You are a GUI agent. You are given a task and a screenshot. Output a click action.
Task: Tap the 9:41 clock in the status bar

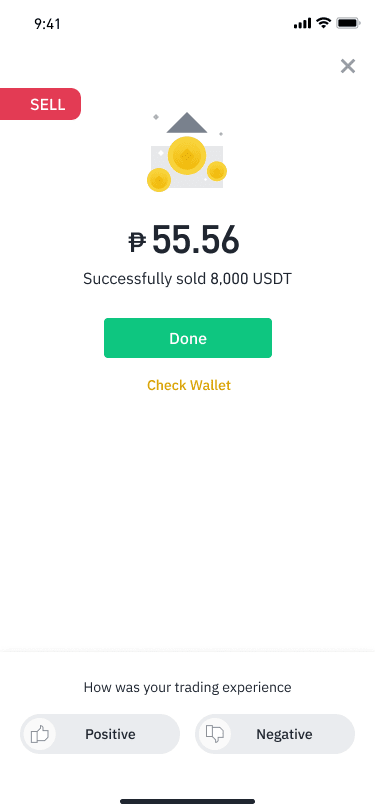pyautogui.click(x=48, y=24)
